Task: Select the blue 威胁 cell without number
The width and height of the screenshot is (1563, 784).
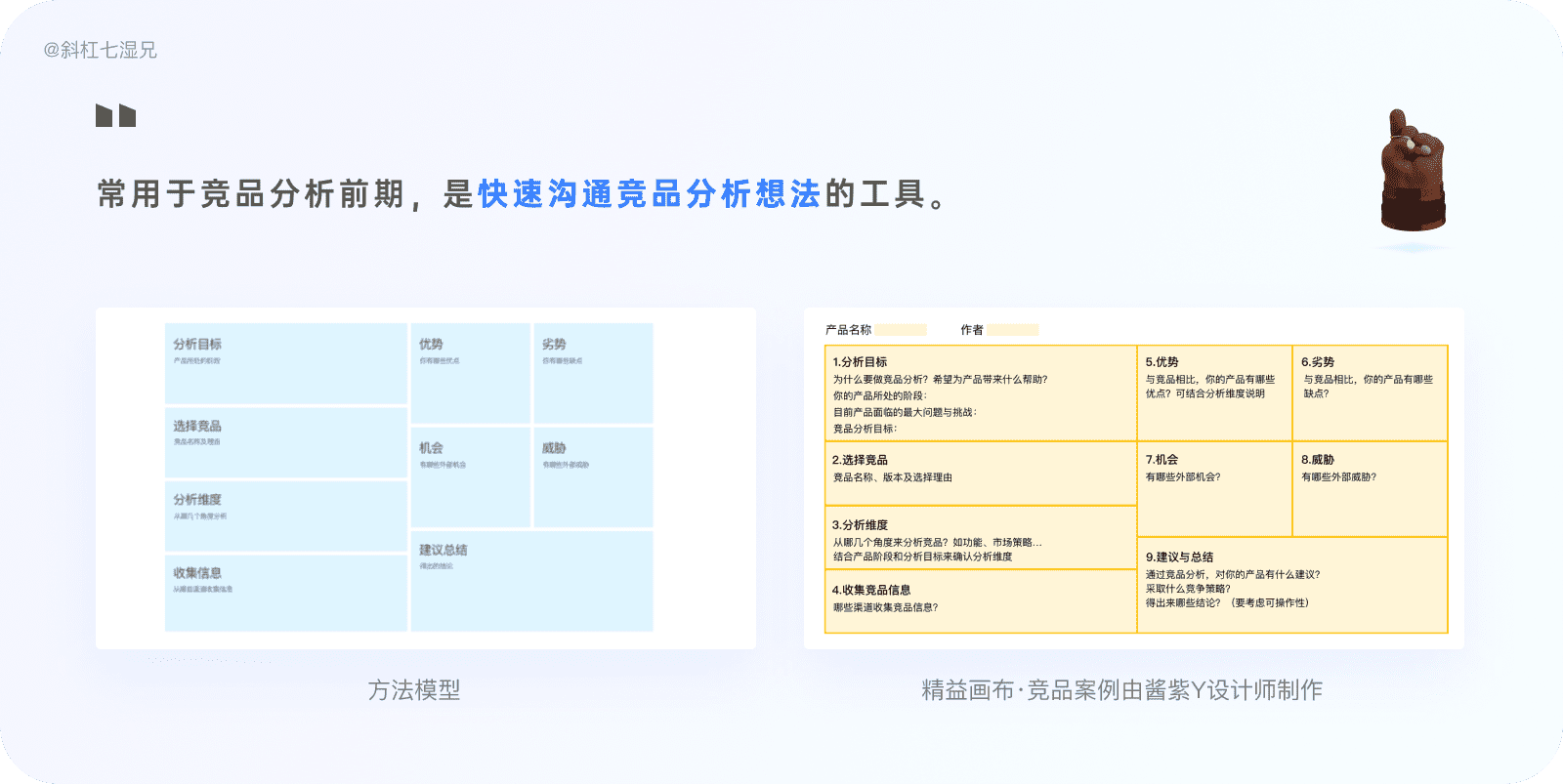Action: point(593,476)
